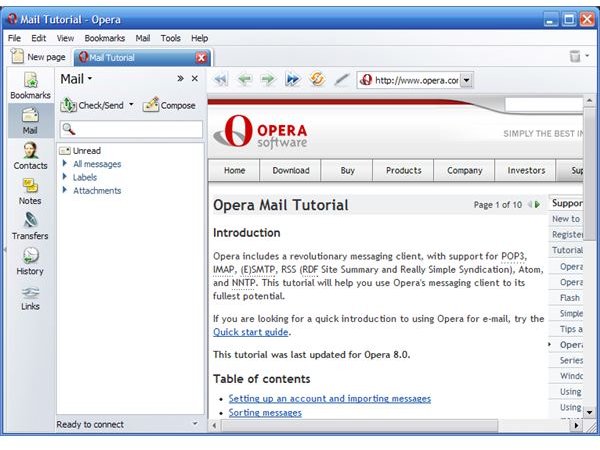The width and height of the screenshot is (600, 450).
Task: Expand the All messages tree item
Action: 65,163
